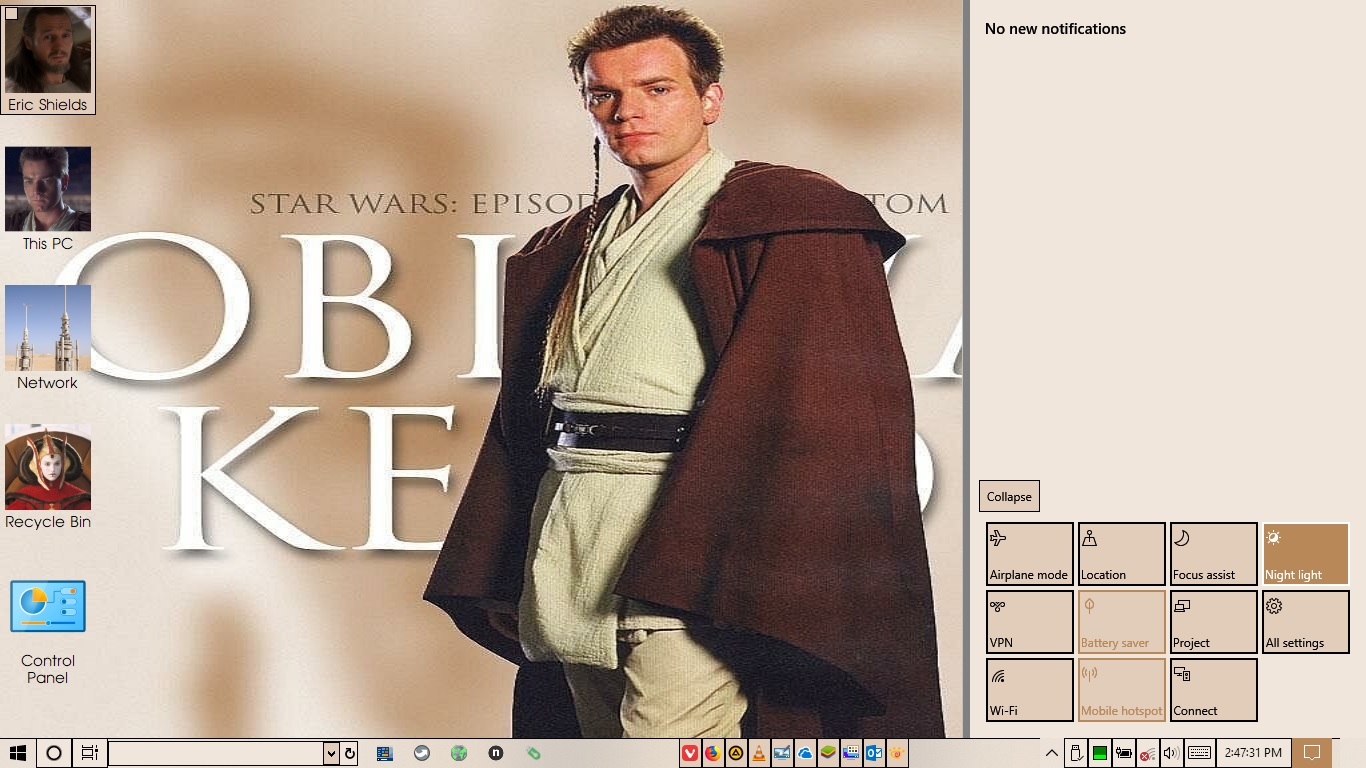This screenshot has height=768, width=1366.
Task: Toggle Mobile hotspot tile
Action: pos(1122,689)
